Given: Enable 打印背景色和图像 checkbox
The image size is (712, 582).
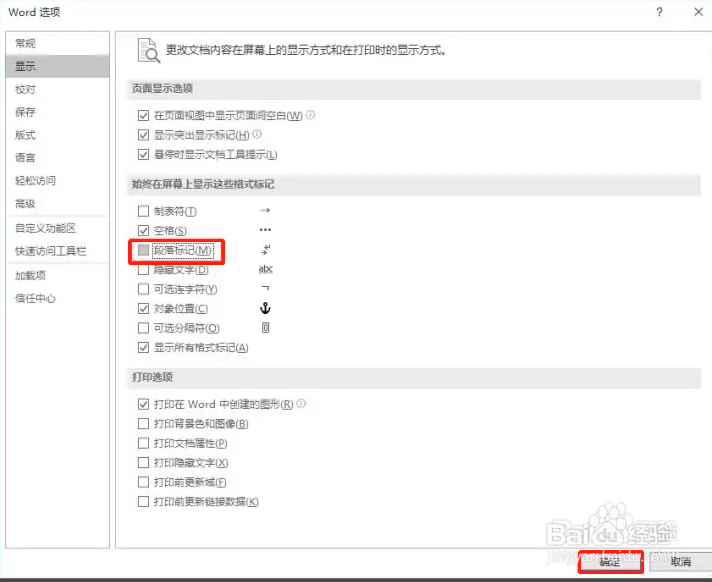Looking at the screenshot, I should pos(143,424).
